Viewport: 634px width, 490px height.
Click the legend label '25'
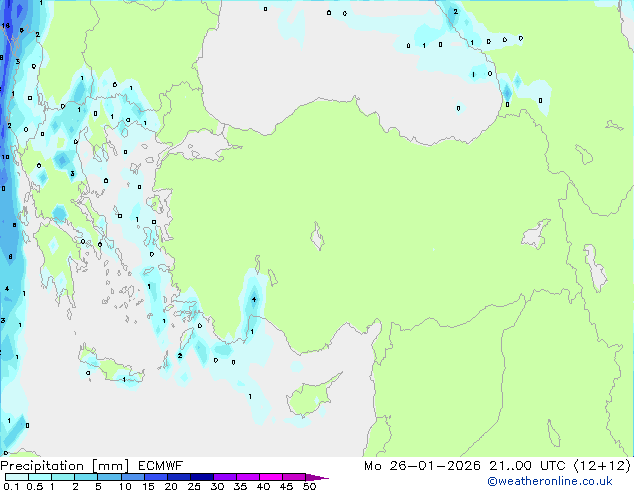pos(194,486)
